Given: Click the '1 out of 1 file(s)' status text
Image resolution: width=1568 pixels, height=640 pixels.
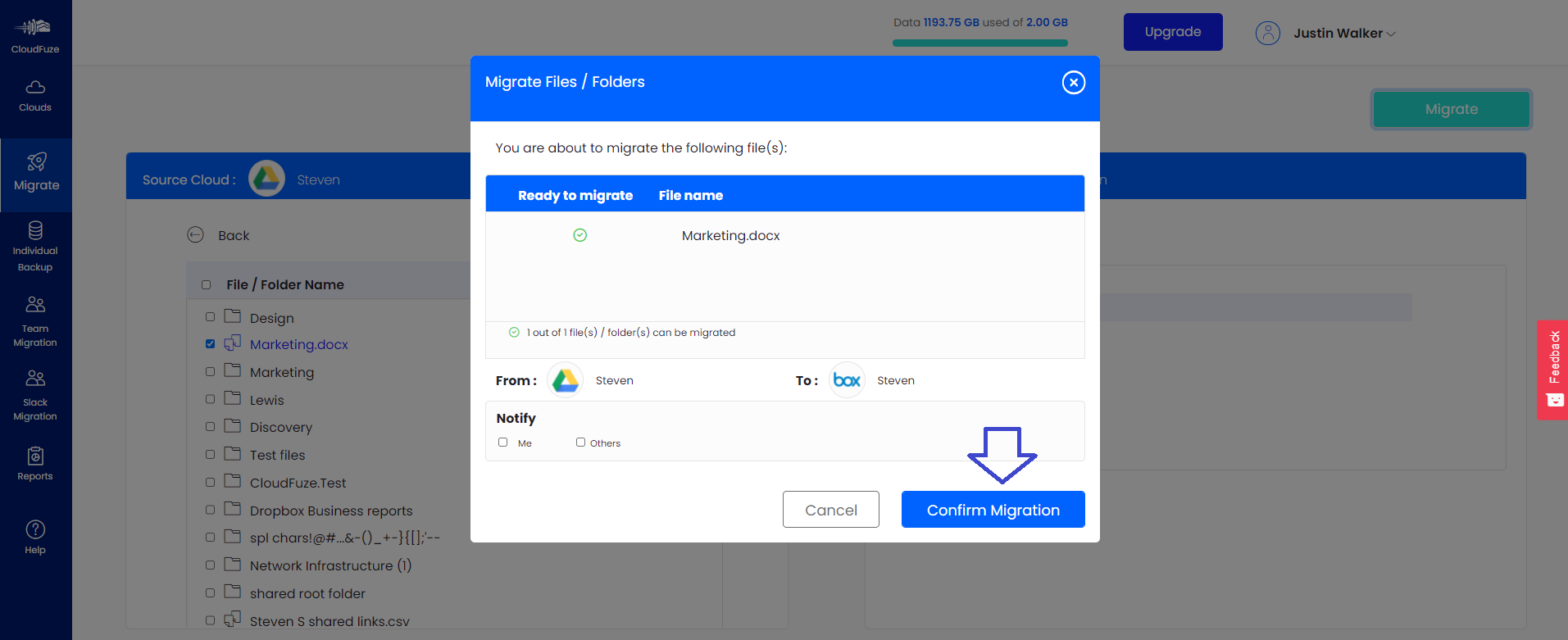Looking at the screenshot, I should 631,333.
